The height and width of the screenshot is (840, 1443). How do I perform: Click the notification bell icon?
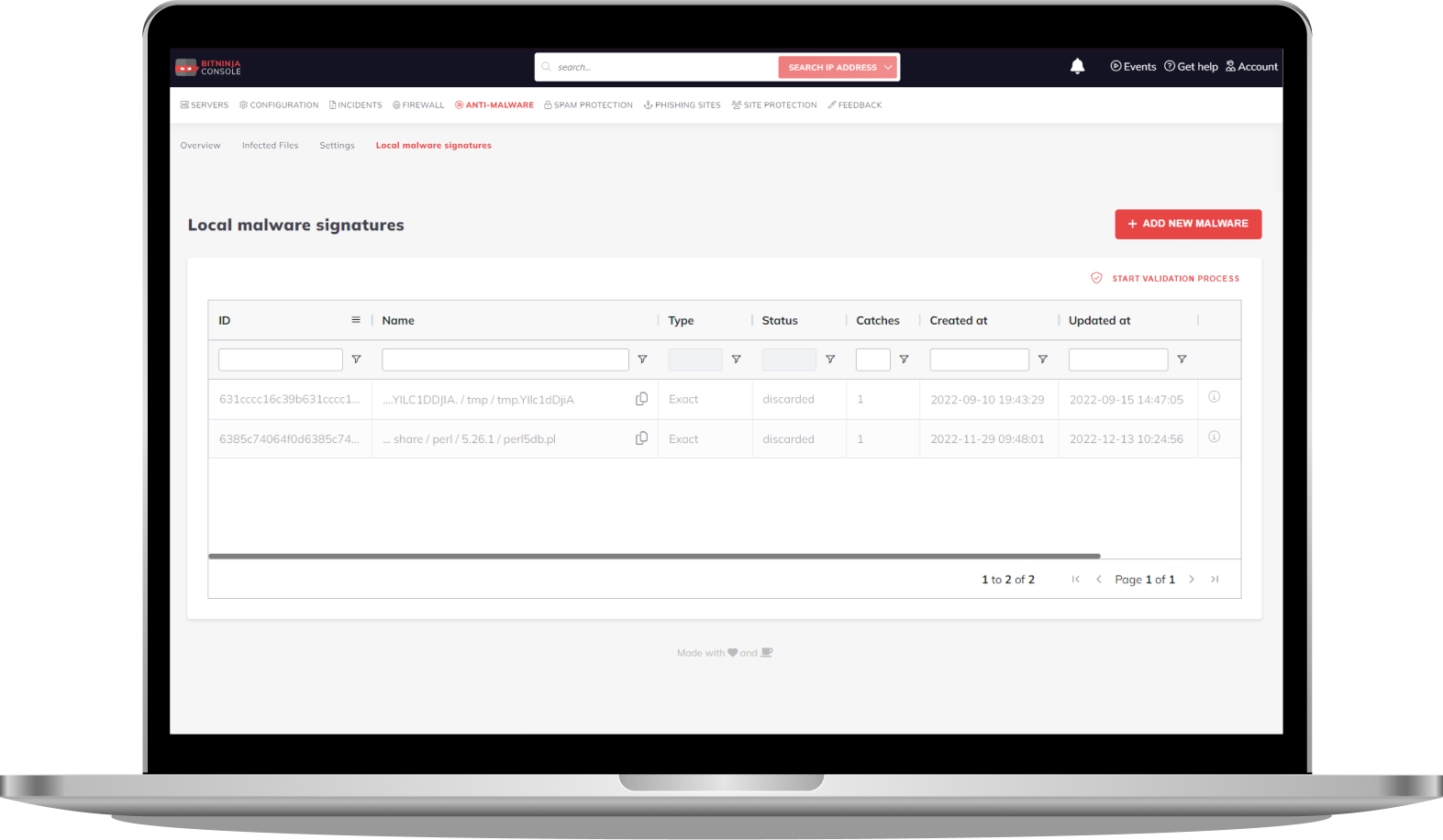click(x=1077, y=66)
